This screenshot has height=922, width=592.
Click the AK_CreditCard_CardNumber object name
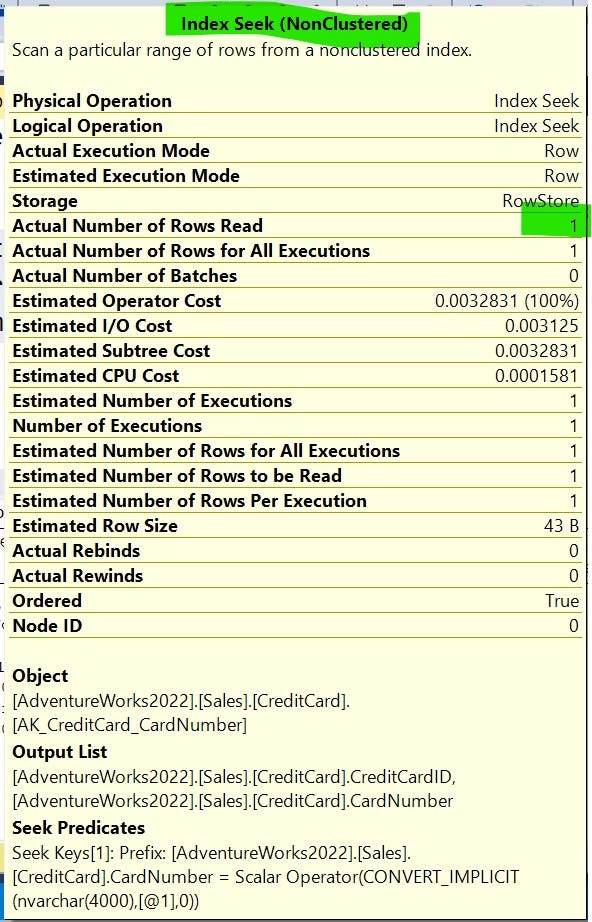(129, 725)
